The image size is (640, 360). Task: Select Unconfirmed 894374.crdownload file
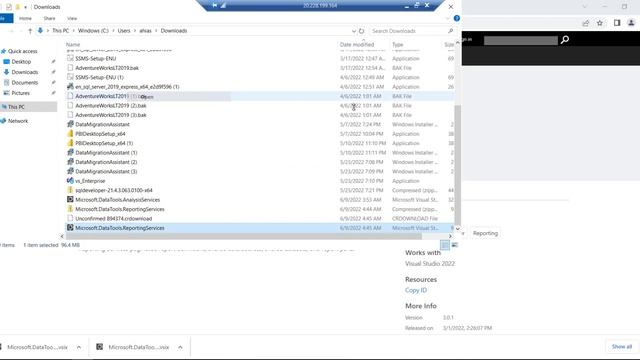pos(113,219)
